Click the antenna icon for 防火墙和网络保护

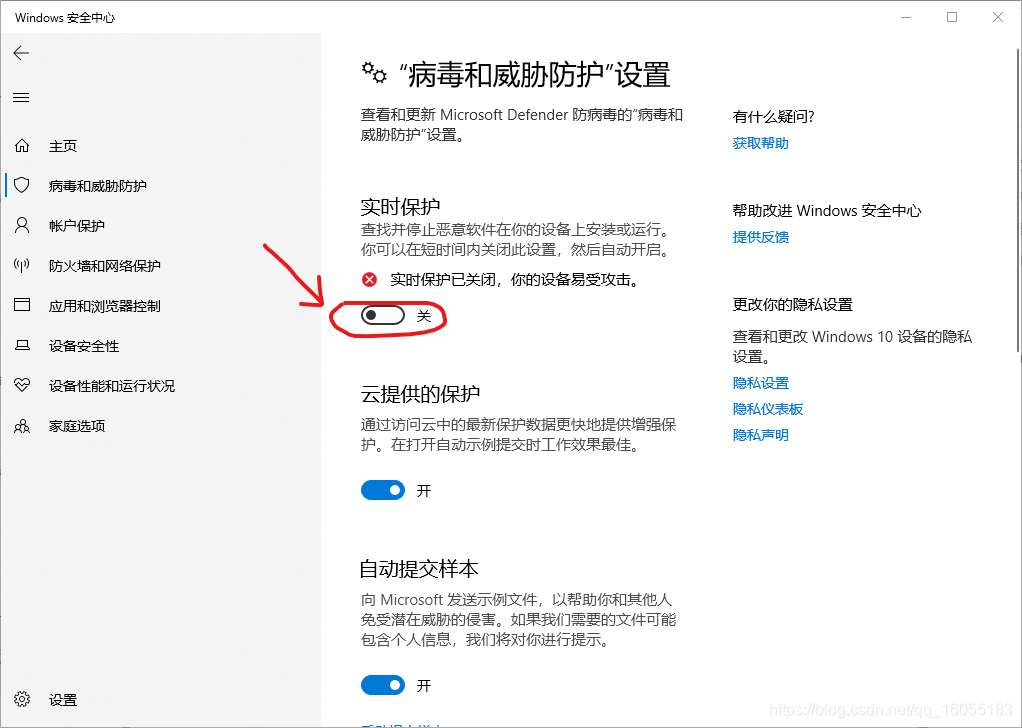(22, 265)
